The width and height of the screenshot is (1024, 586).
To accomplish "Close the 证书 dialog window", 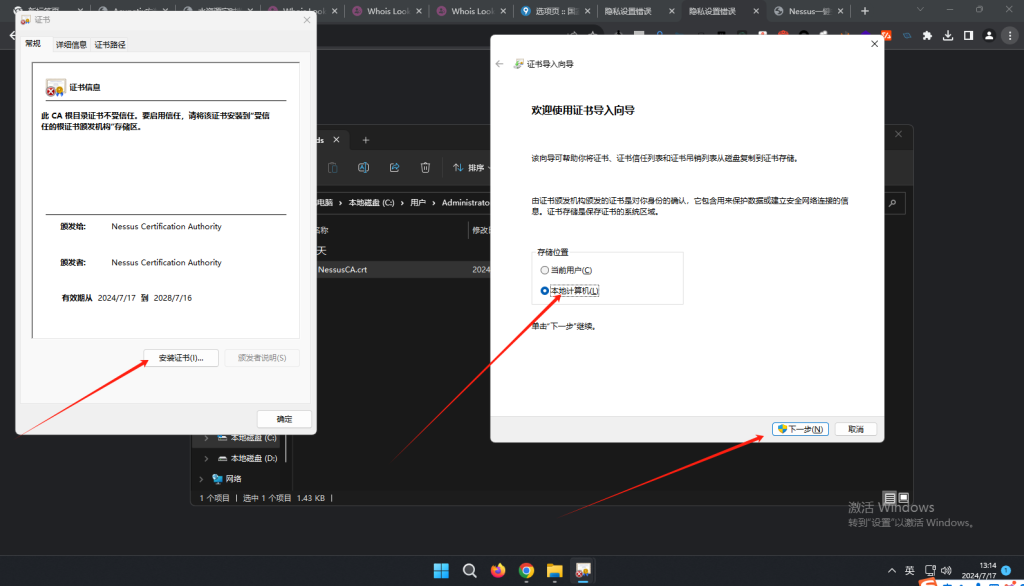I will (x=307, y=20).
